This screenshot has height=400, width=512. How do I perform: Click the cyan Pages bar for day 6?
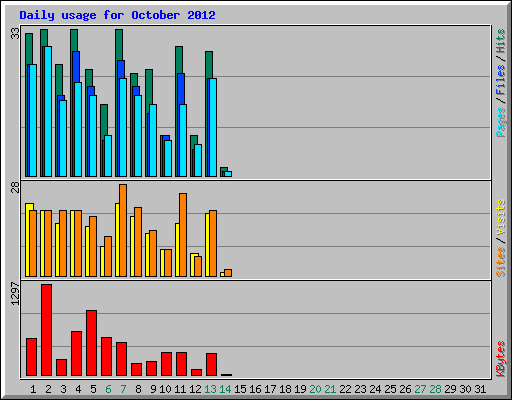tap(108, 156)
